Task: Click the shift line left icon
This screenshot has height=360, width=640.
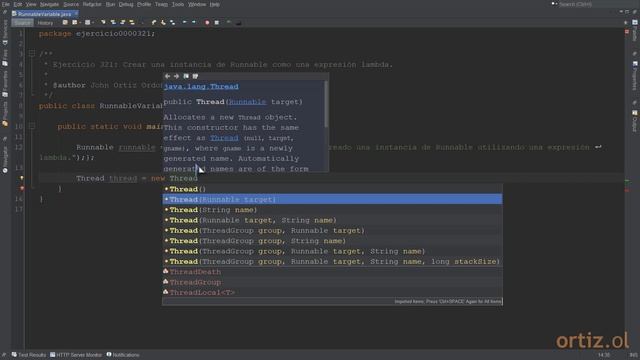Action: click(x=184, y=22)
